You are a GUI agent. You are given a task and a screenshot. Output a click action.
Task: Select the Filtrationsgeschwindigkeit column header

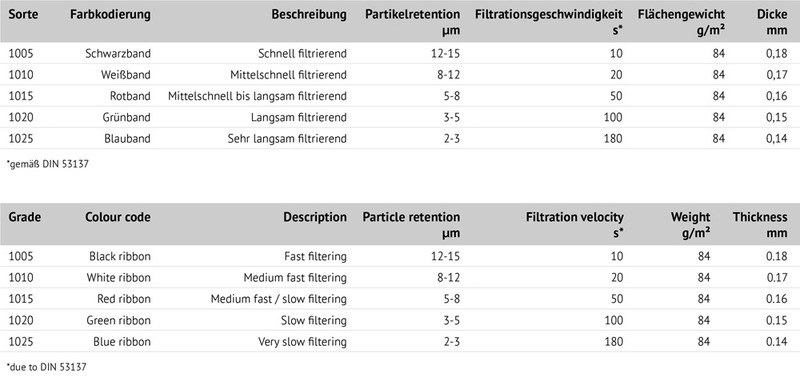(x=549, y=22)
